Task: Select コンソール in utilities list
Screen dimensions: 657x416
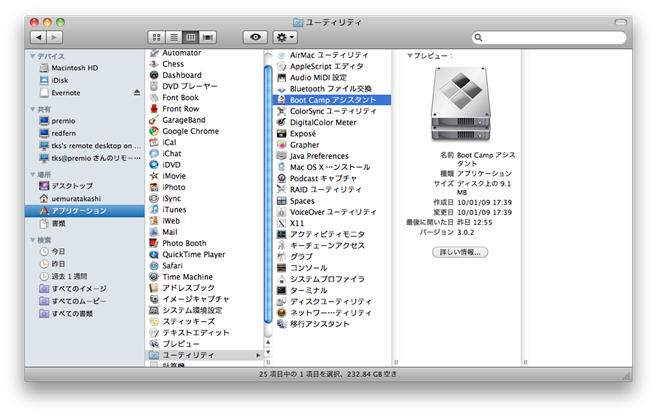Action: pos(309,268)
